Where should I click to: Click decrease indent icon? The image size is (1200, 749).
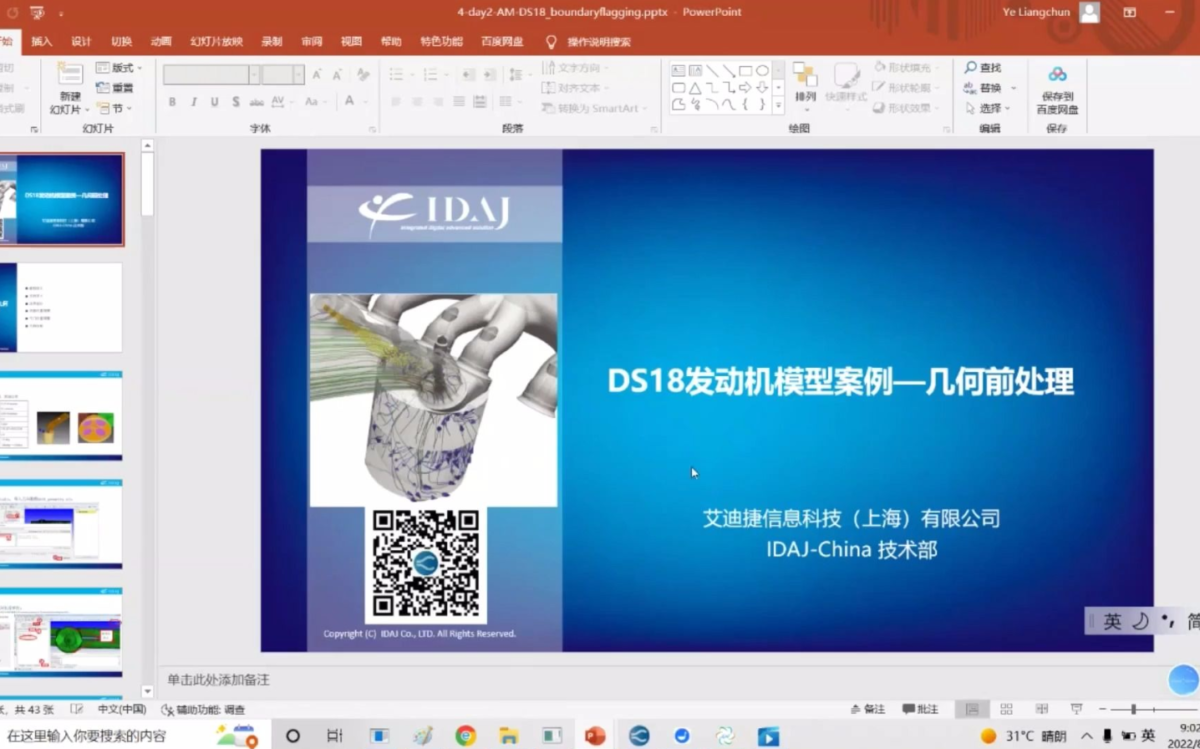(471, 75)
